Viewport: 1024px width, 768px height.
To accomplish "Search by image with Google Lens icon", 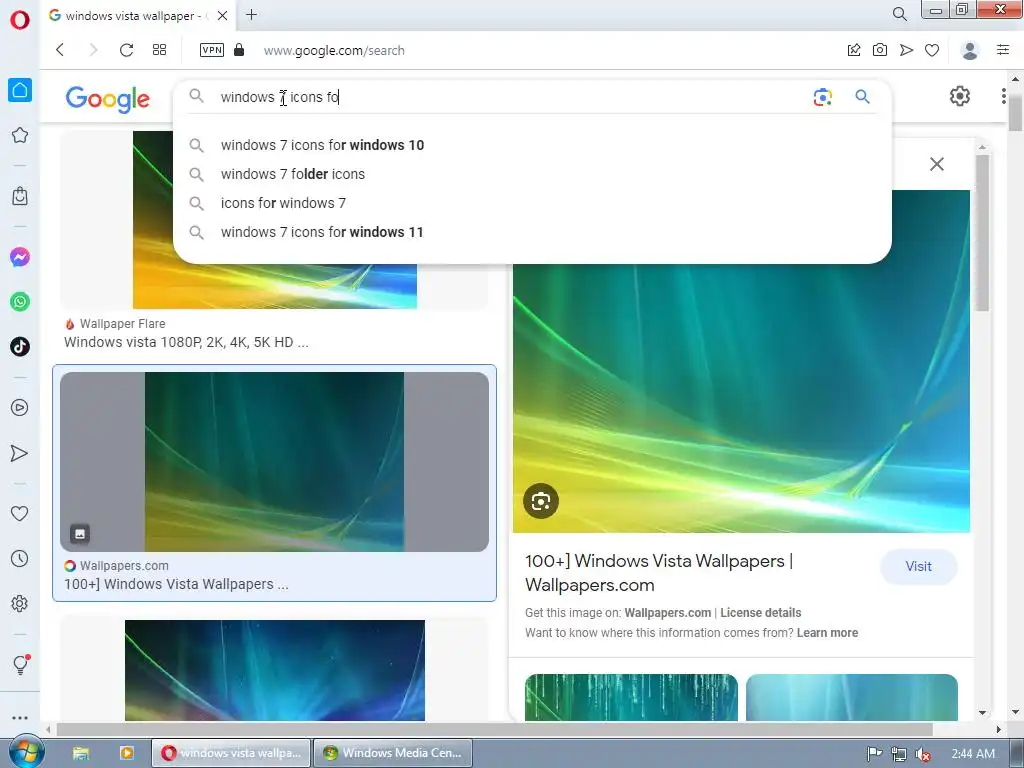I will tap(823, 97).
